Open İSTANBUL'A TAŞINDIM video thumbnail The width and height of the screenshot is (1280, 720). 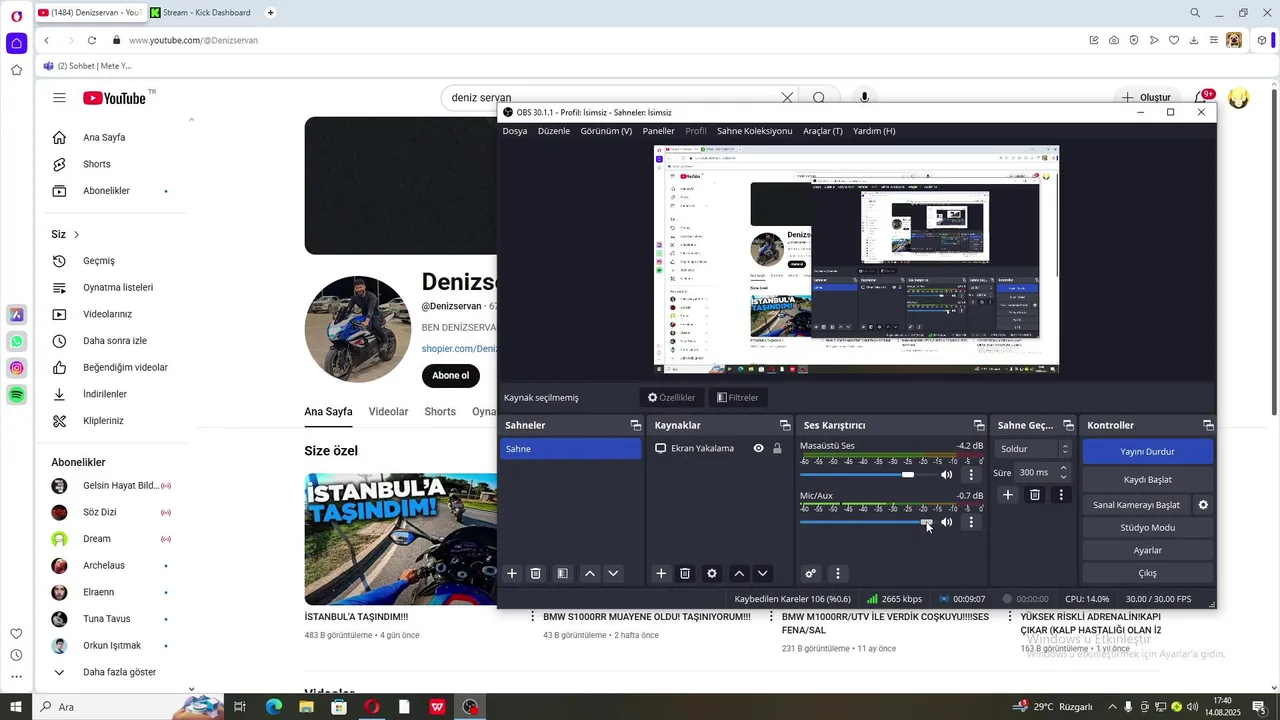click(x=401, y=537)
